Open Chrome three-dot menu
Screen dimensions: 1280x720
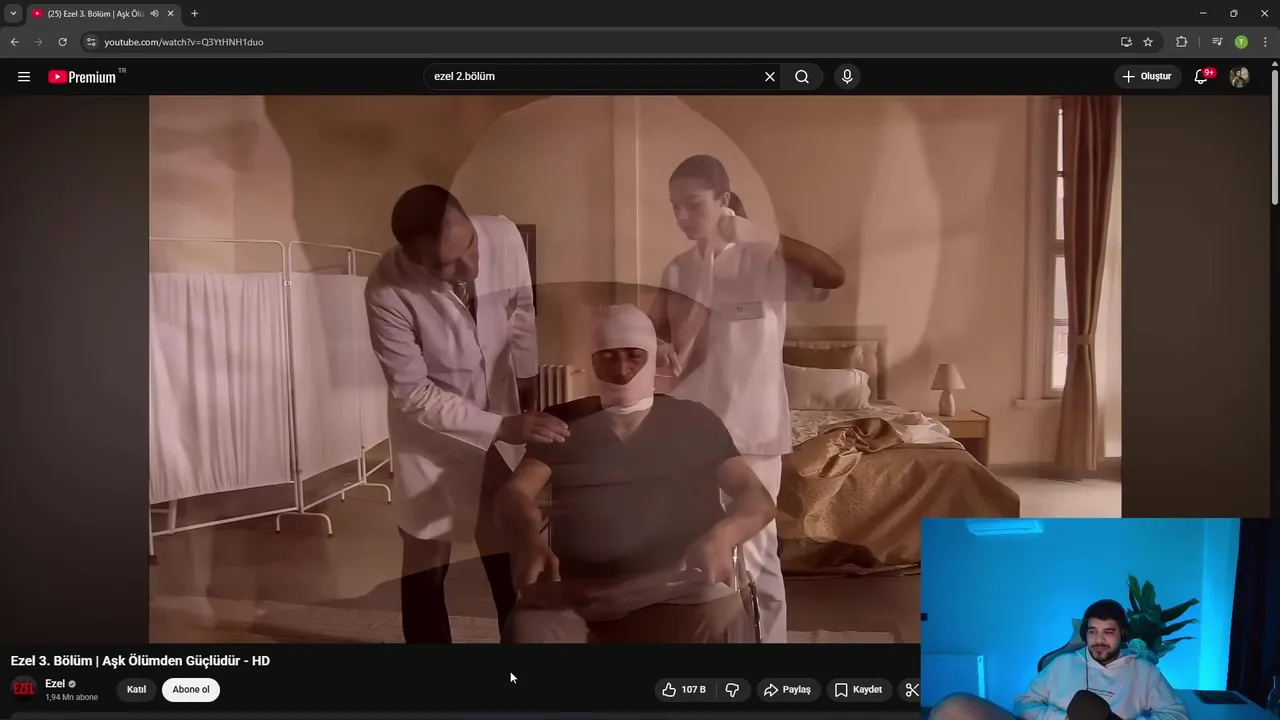pos(1265,42)
